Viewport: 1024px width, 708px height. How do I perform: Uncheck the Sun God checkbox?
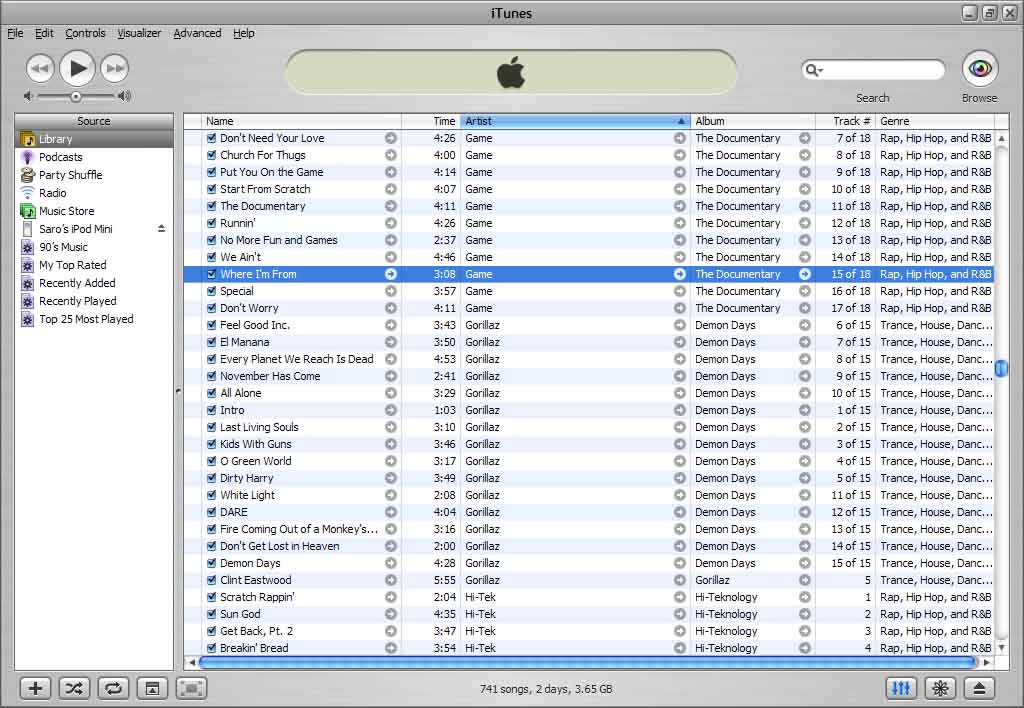click(211, 614)
